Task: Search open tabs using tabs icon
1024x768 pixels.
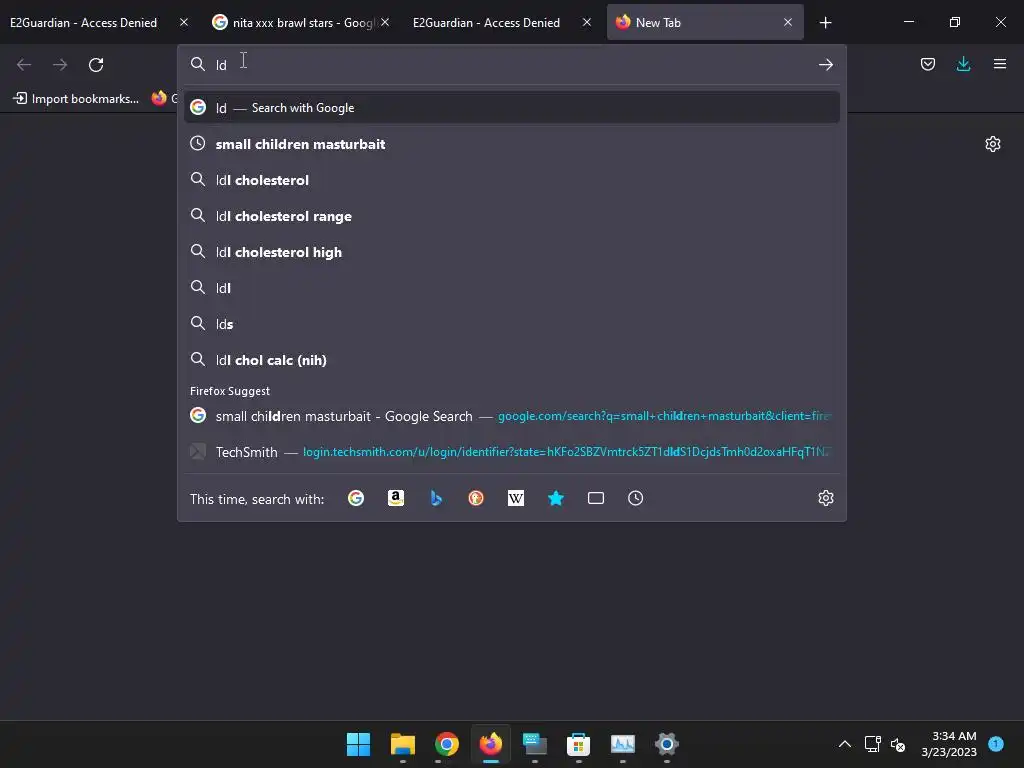Action: tap(596, 498)
